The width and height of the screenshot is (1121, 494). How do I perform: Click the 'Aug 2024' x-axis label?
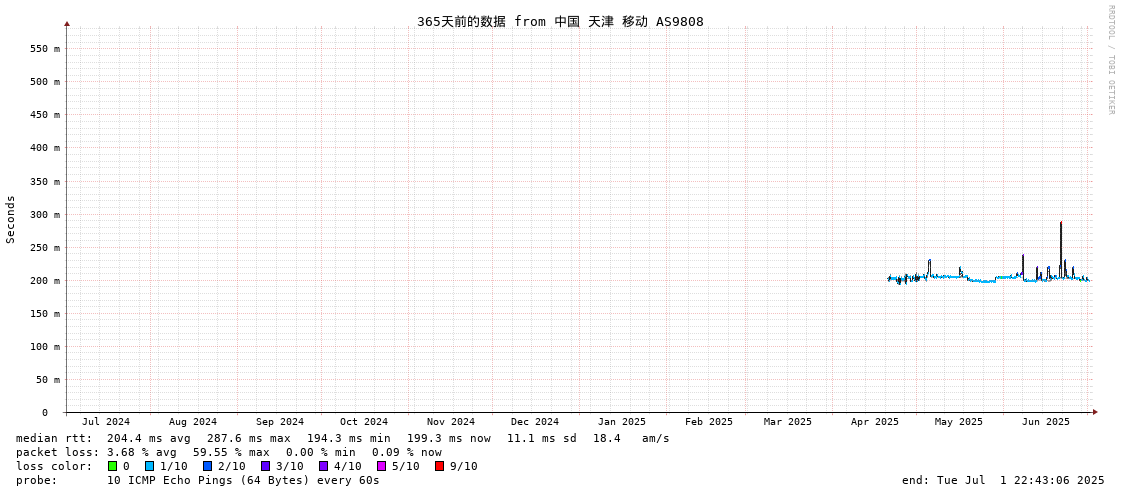coord(193,422)
